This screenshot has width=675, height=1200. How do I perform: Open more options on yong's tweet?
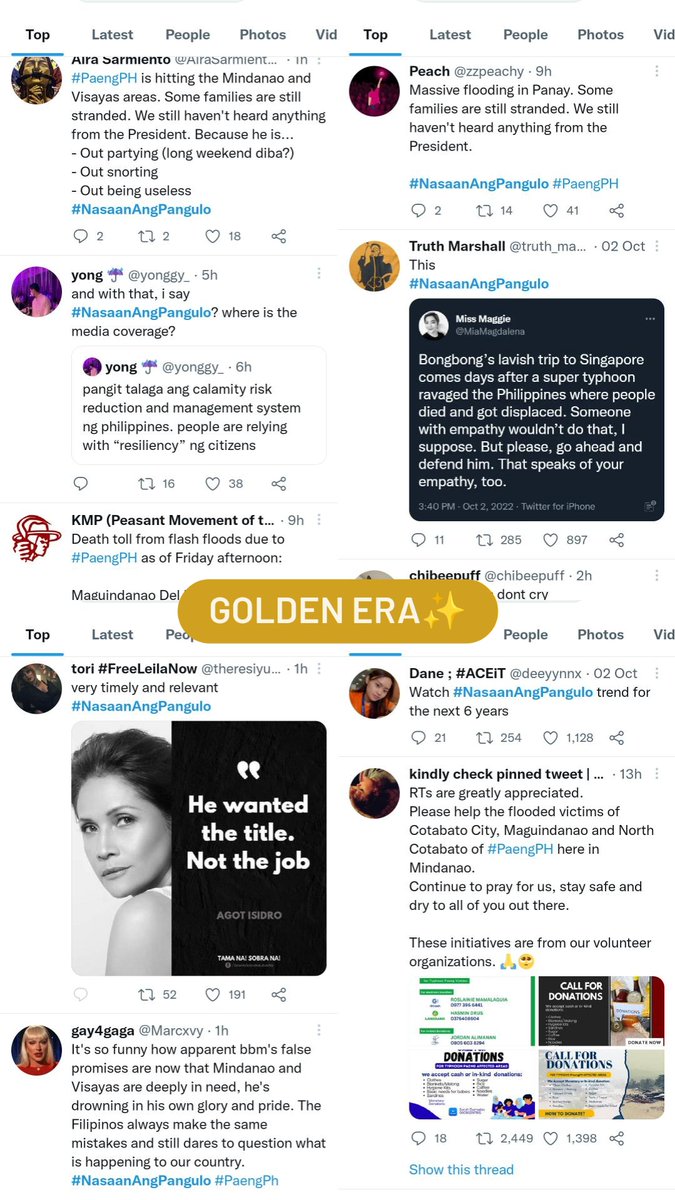(319, 274)
